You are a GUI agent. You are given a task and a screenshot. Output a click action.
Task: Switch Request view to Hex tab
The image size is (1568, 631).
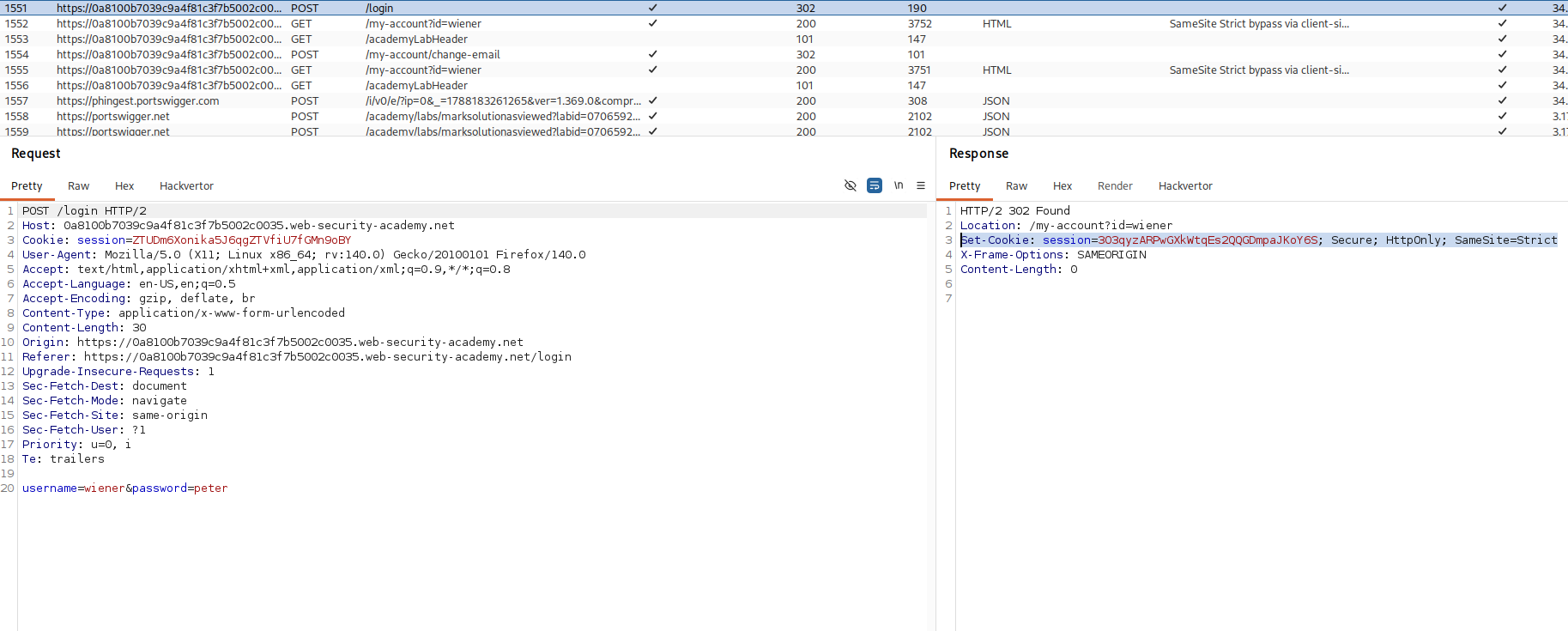coord(124,186)
